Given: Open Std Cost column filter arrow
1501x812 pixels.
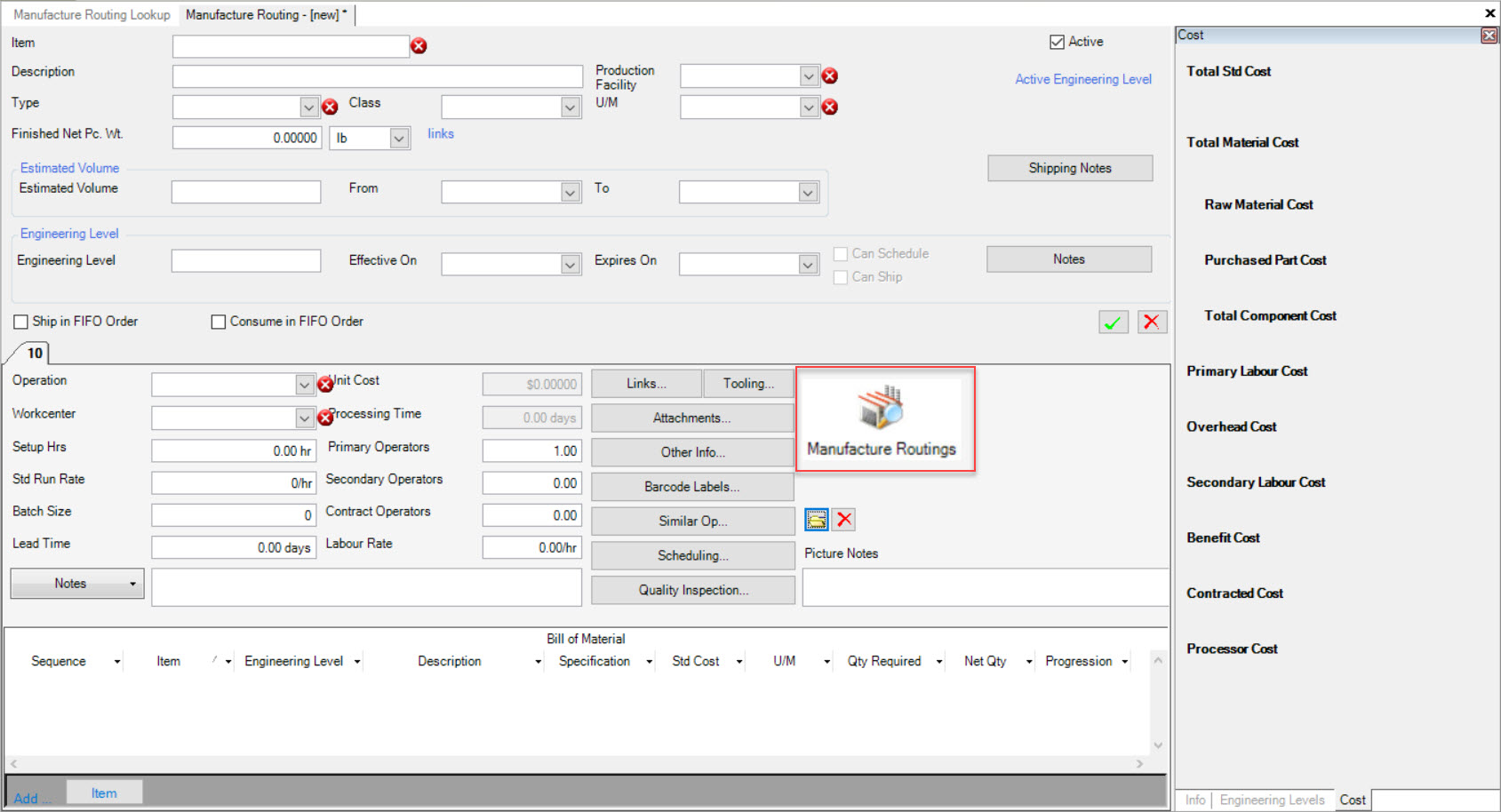Looking at the screenshot, I should 739,662.
